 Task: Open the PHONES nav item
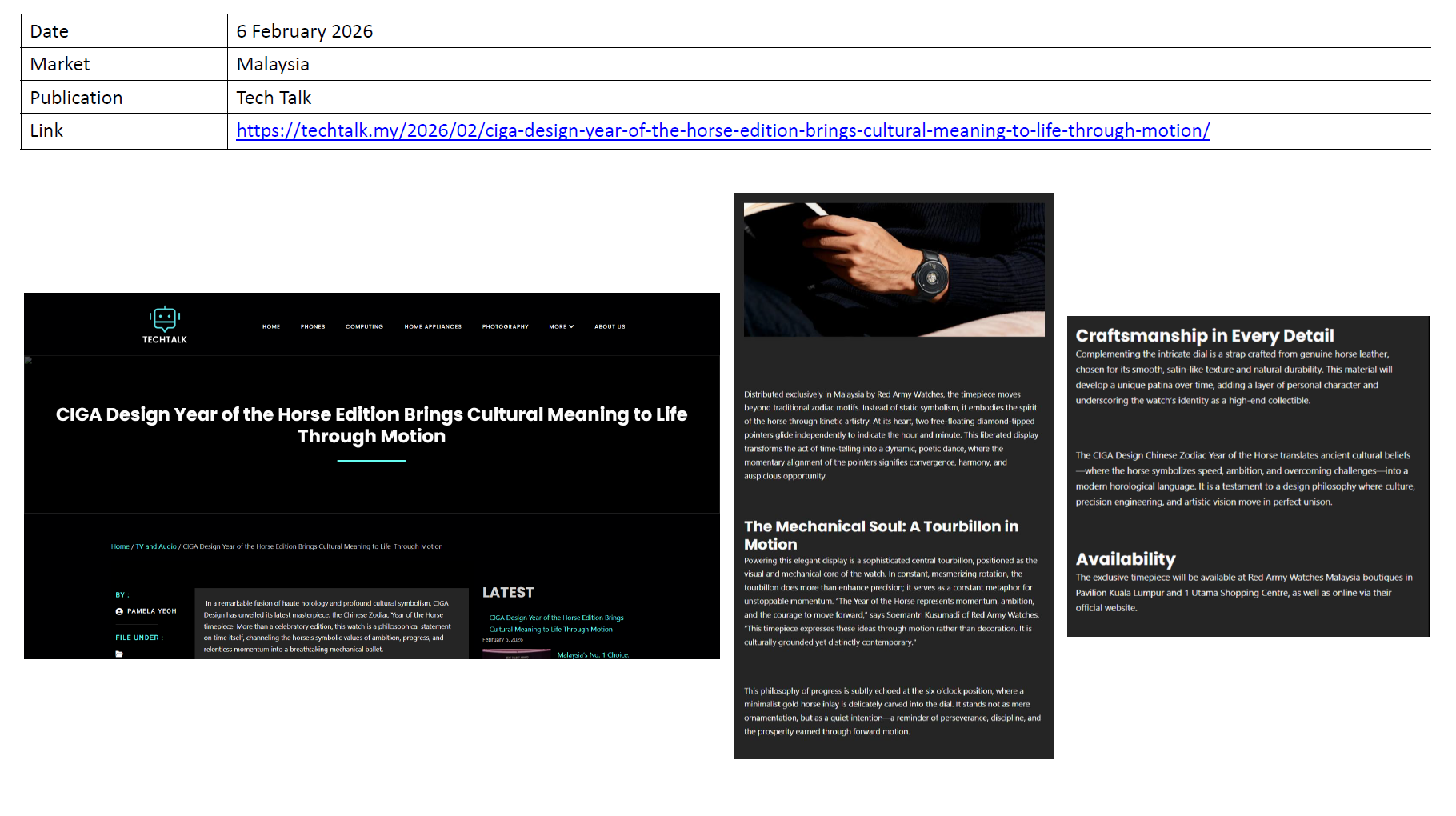coord(313,326)
